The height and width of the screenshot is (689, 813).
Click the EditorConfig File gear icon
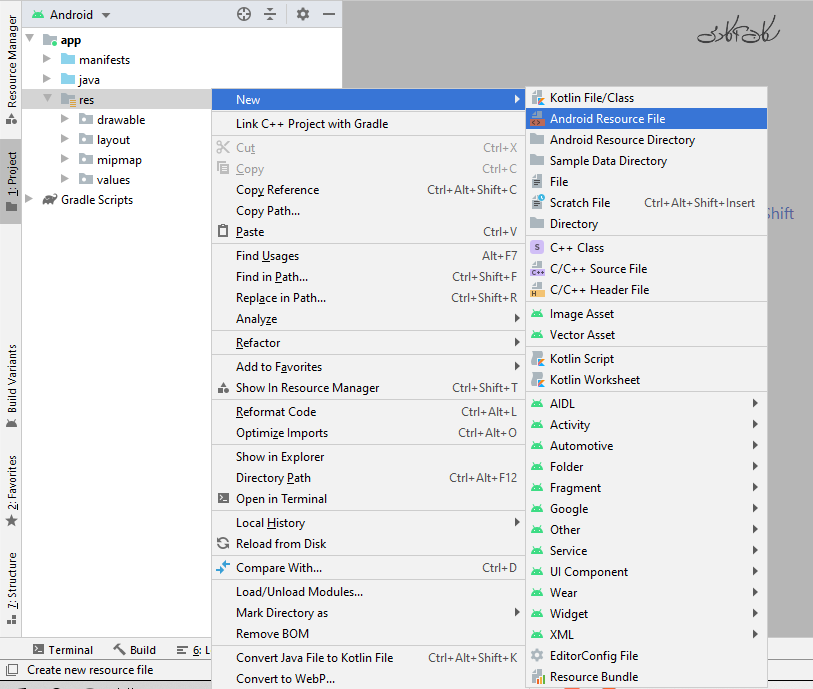pyautogui.click(x=538, y=656)
